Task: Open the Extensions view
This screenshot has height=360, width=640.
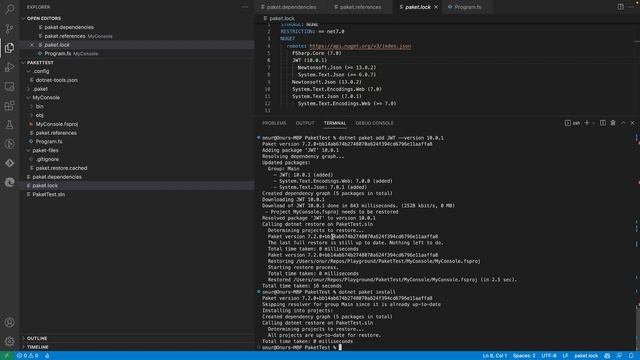Action: [9, 106]
